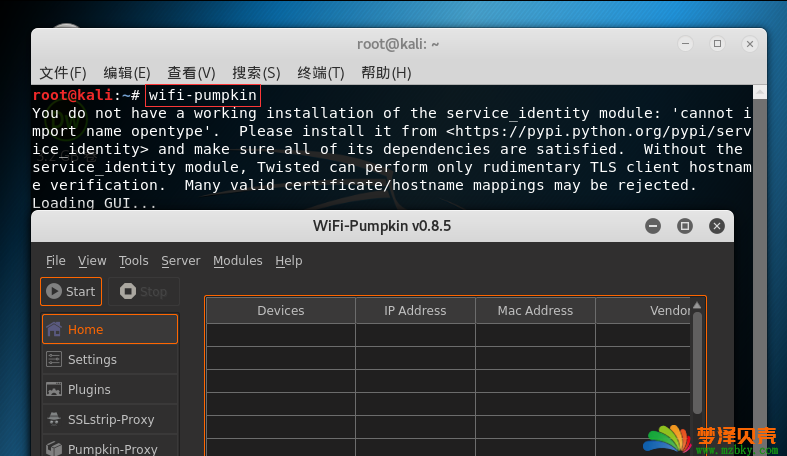Click the Vendor column header
This screenshot has height=456, width=787.
tap(643, 311)
